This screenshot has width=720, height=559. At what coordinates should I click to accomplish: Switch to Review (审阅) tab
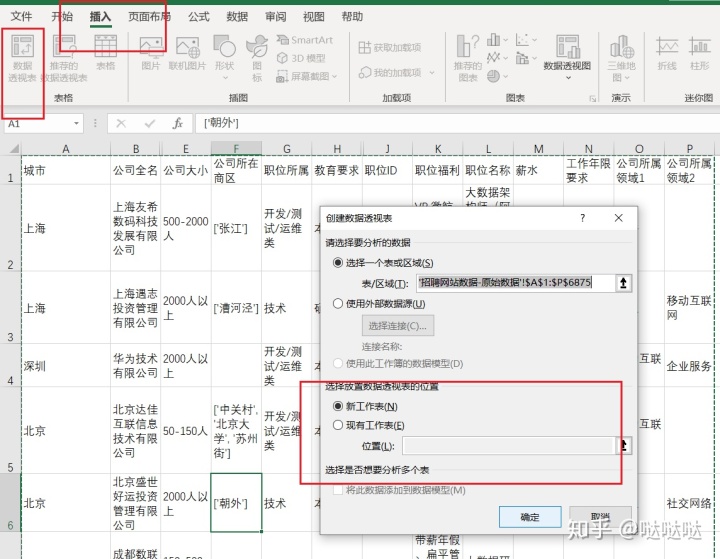coord(276,17)
